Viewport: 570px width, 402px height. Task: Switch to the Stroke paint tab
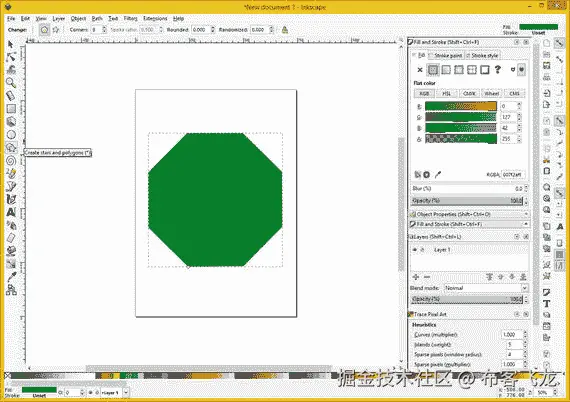tap(446, 56)
